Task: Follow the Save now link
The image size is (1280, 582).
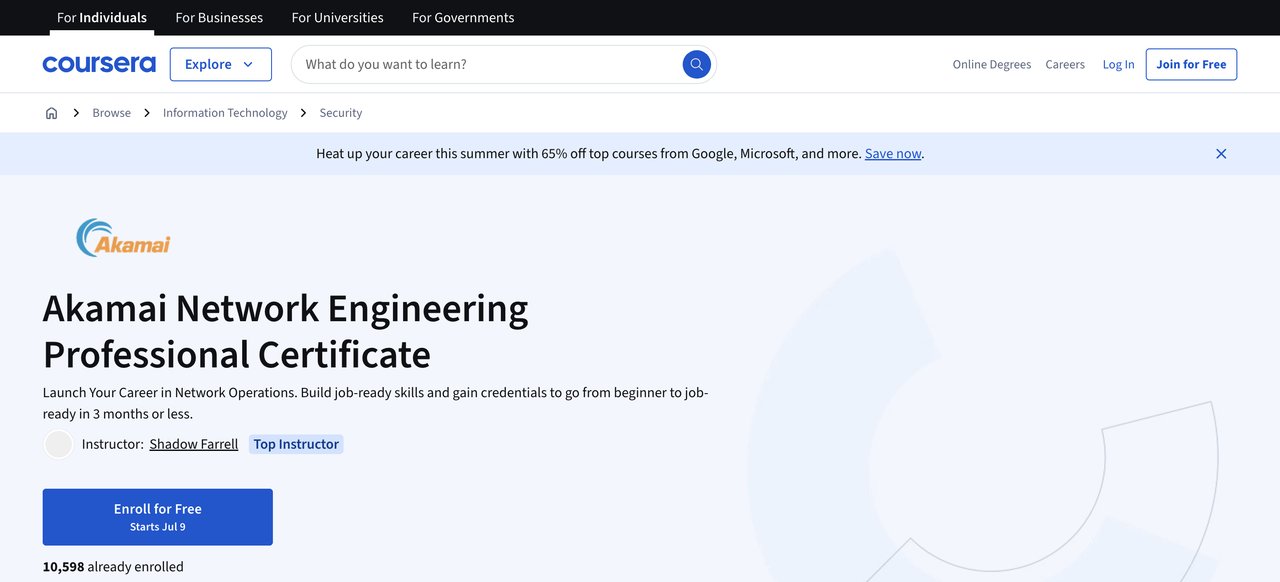Action: coord(893,154)
